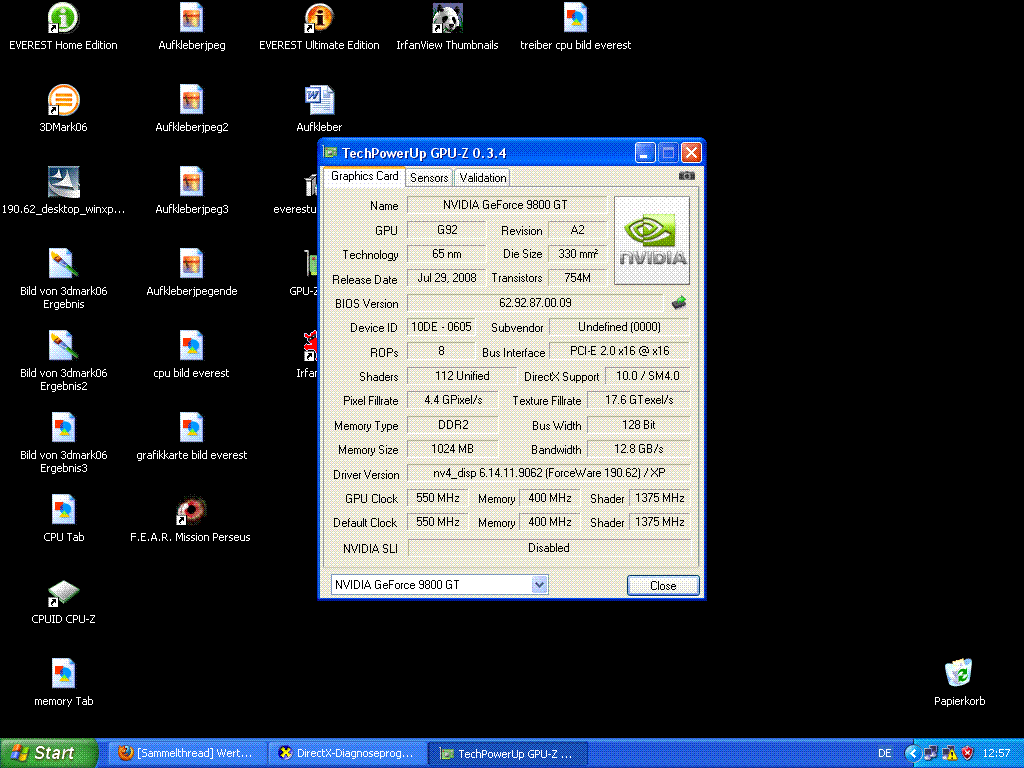Click the Bus Width value 128 Bit
This screenshot has width=1024, height=768.
point(639,425)
